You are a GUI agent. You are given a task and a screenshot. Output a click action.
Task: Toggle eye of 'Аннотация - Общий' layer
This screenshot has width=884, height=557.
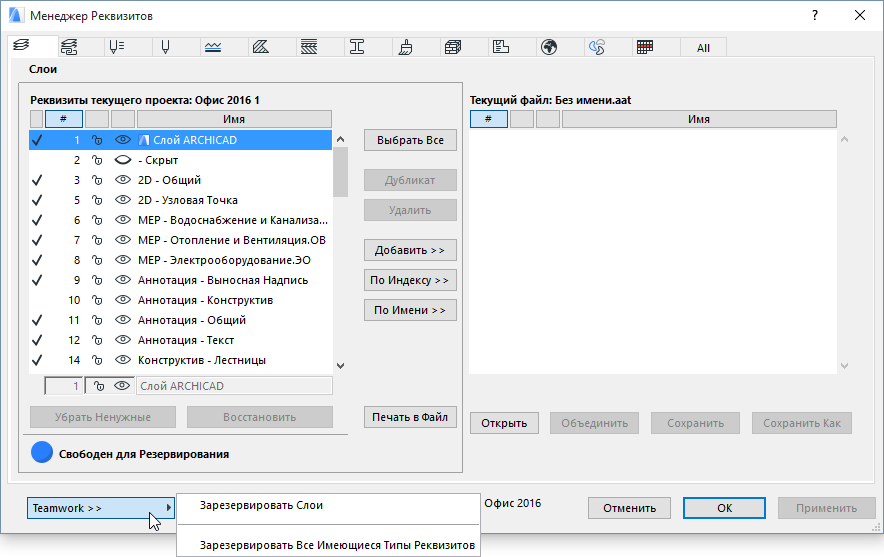click(122, 320)
